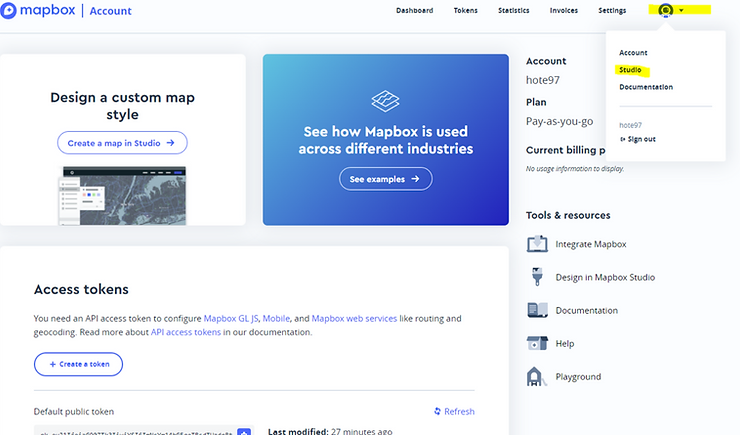Choose Sign out in the user dropdown

tap(638, 139)
